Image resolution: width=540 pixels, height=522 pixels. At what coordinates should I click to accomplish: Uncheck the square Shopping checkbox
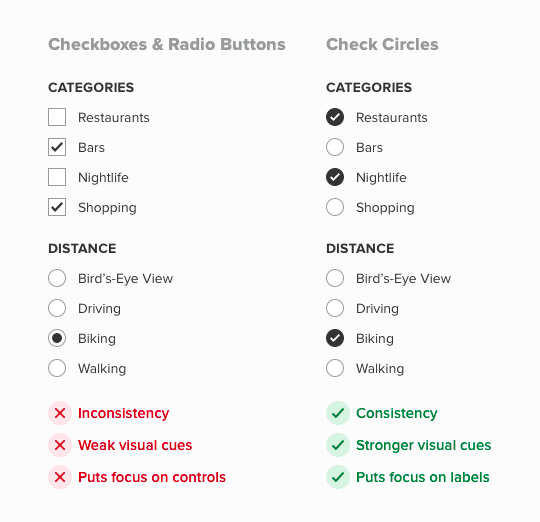point(57,207)
